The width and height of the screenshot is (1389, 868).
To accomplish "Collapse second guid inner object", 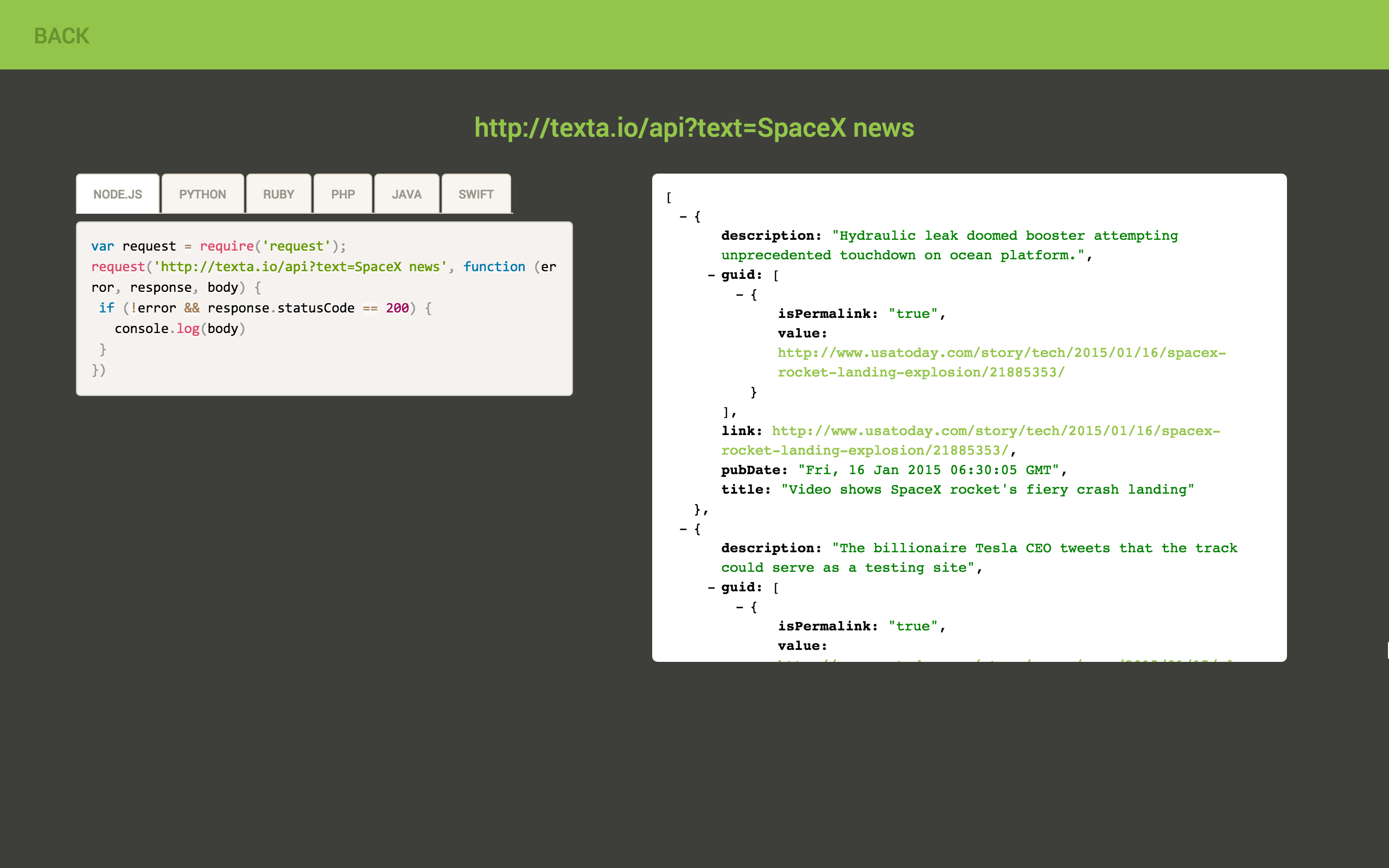I will pyautogui.click(x=740, y=608).
